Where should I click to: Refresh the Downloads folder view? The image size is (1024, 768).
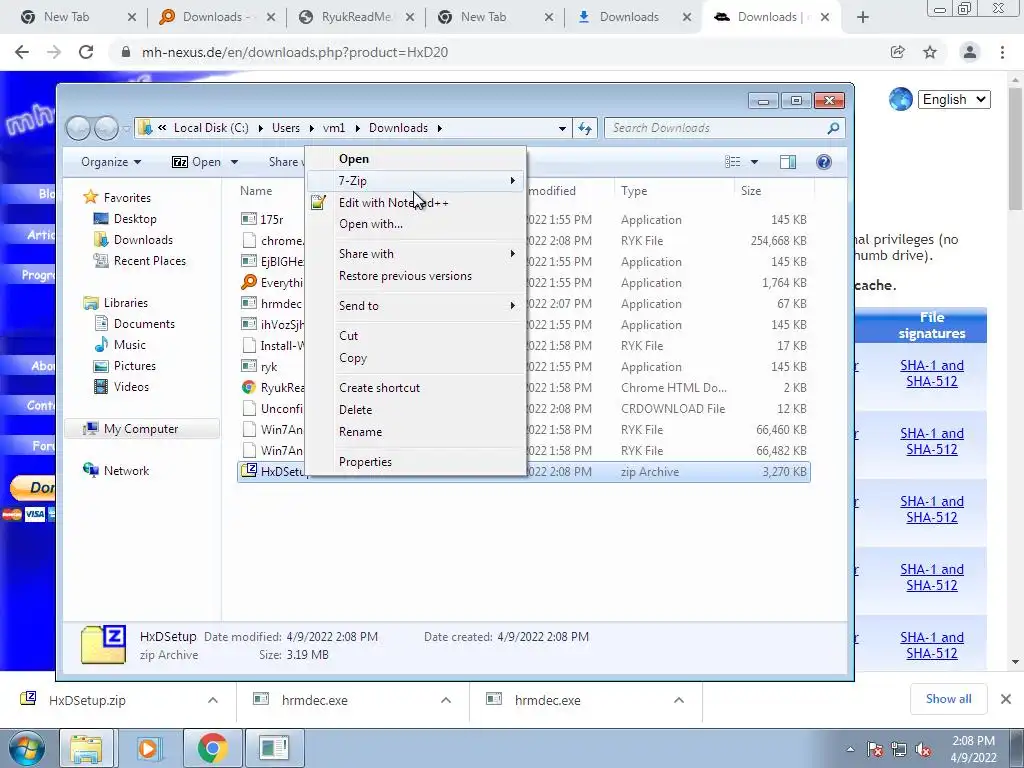point(585,128)
